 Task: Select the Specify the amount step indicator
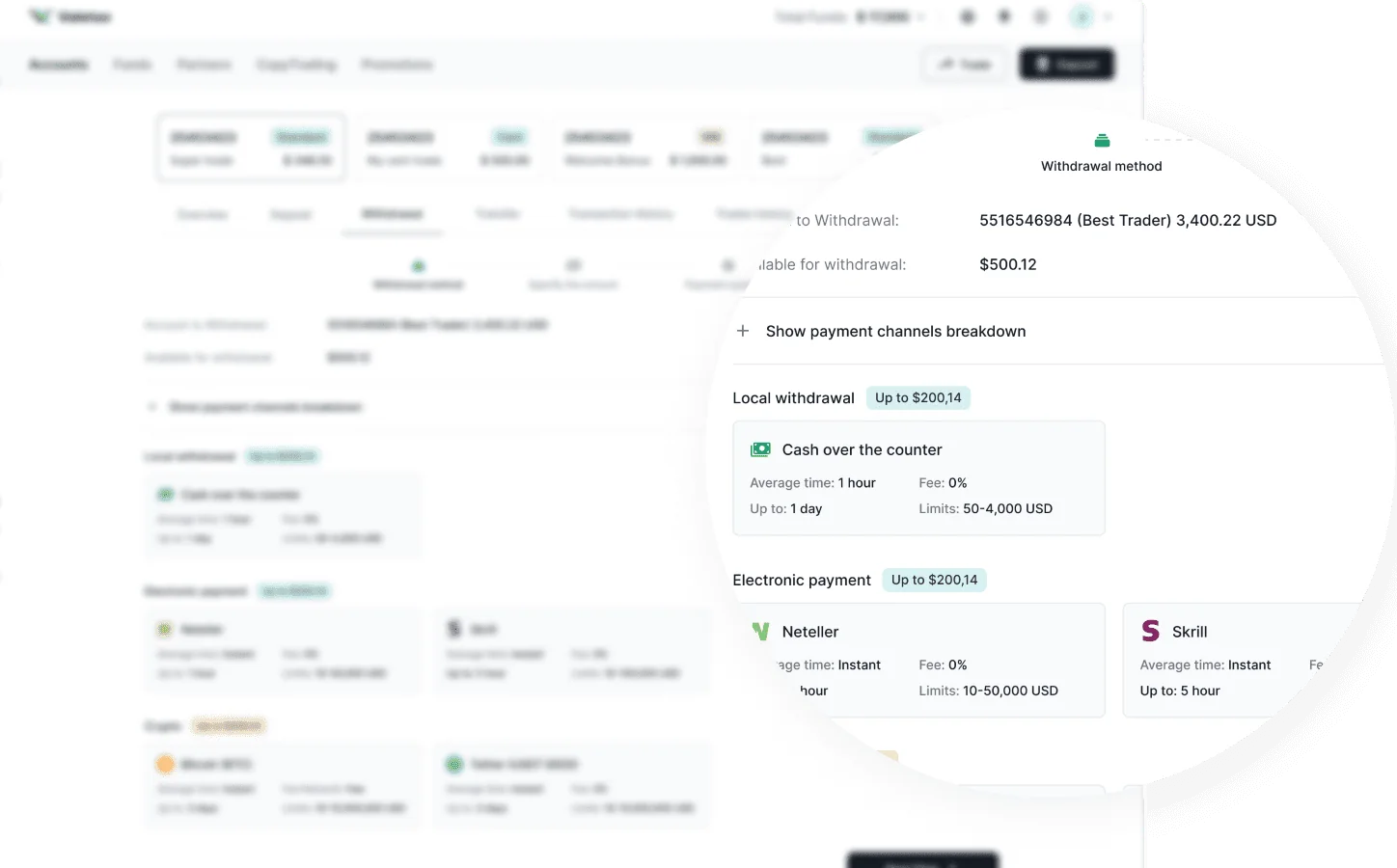pos(573,273)
